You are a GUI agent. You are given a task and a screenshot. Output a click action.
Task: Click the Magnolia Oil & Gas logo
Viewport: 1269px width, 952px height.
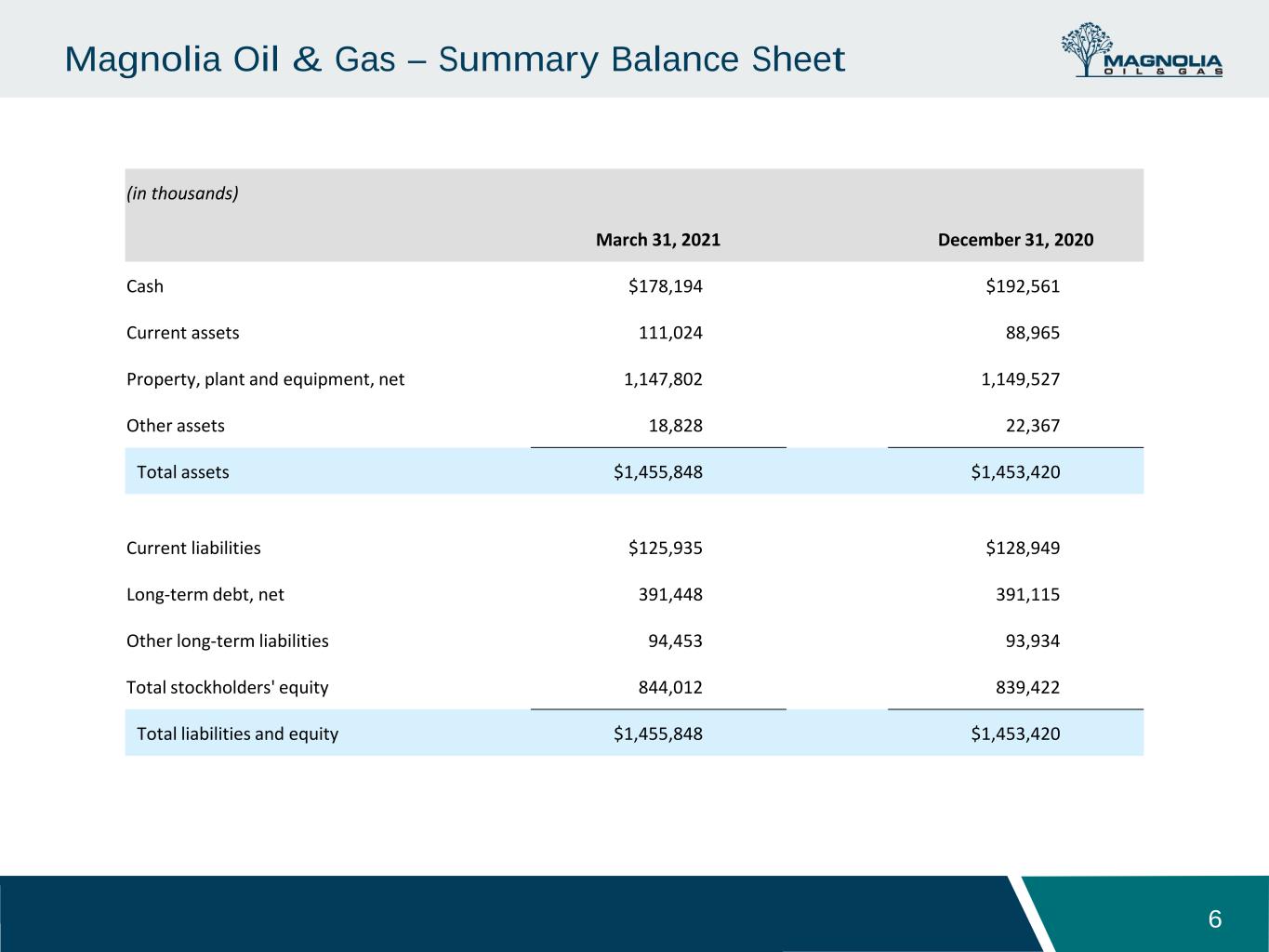pyautogui.click(x=1142, y=50)
